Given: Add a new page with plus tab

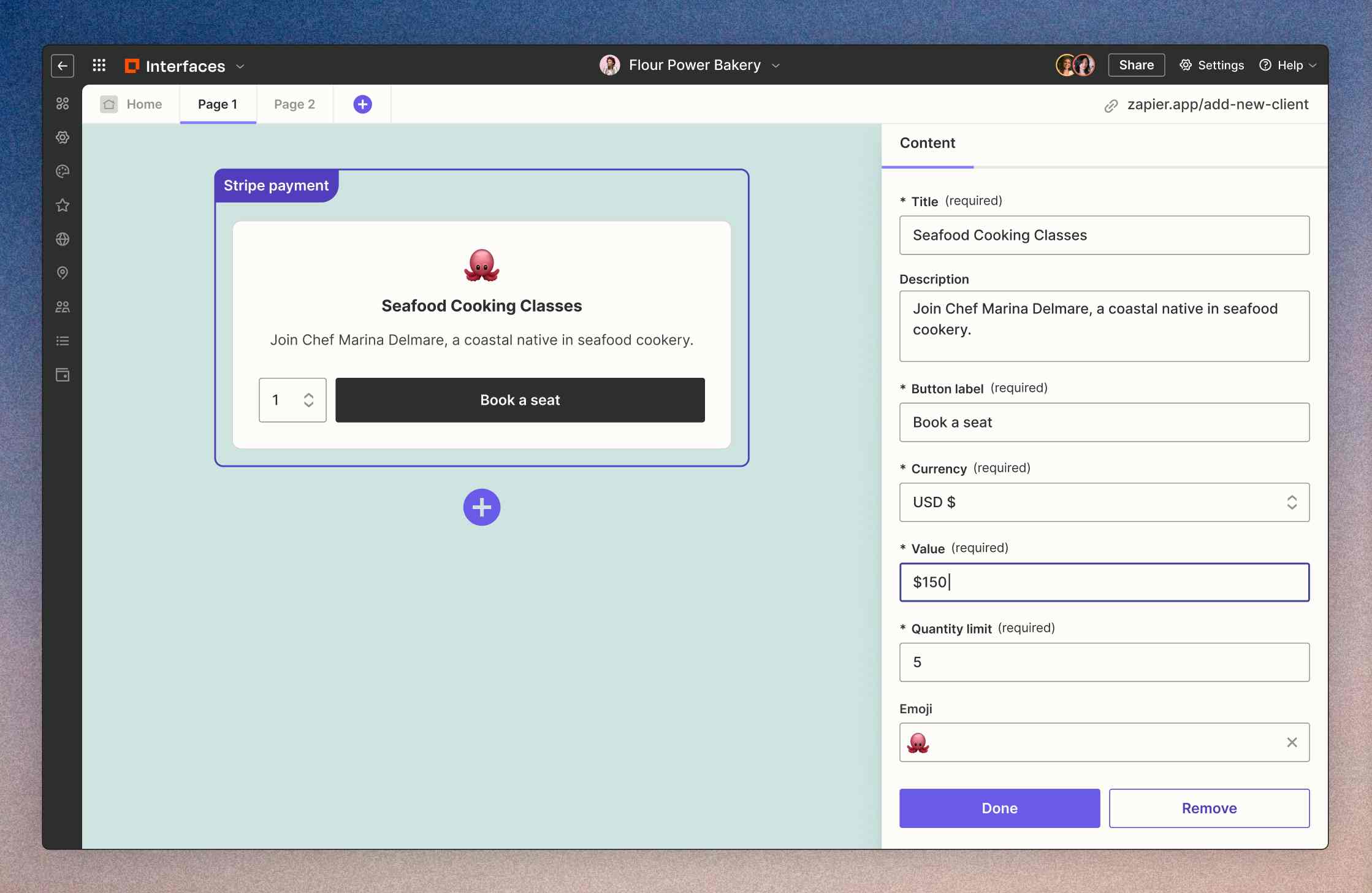Looking at the screenshot, I should pos(362,104).
